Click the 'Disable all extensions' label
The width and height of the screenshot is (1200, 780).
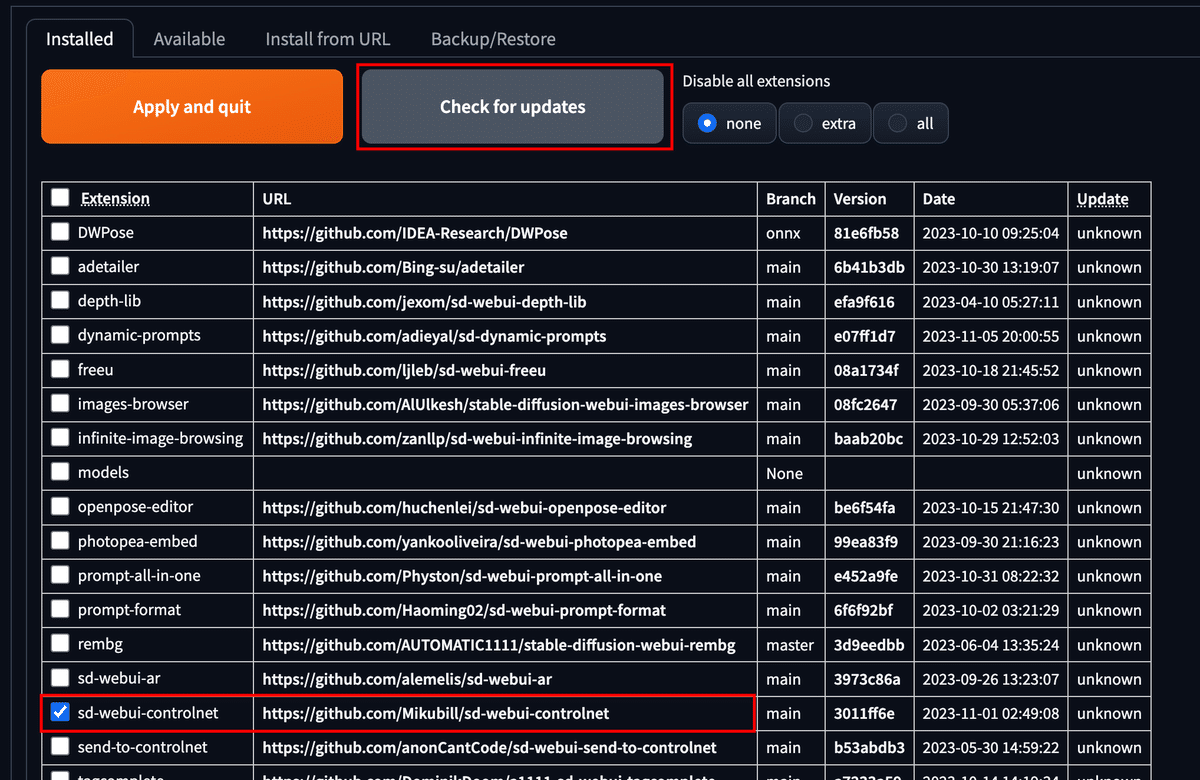coord(756,81)
